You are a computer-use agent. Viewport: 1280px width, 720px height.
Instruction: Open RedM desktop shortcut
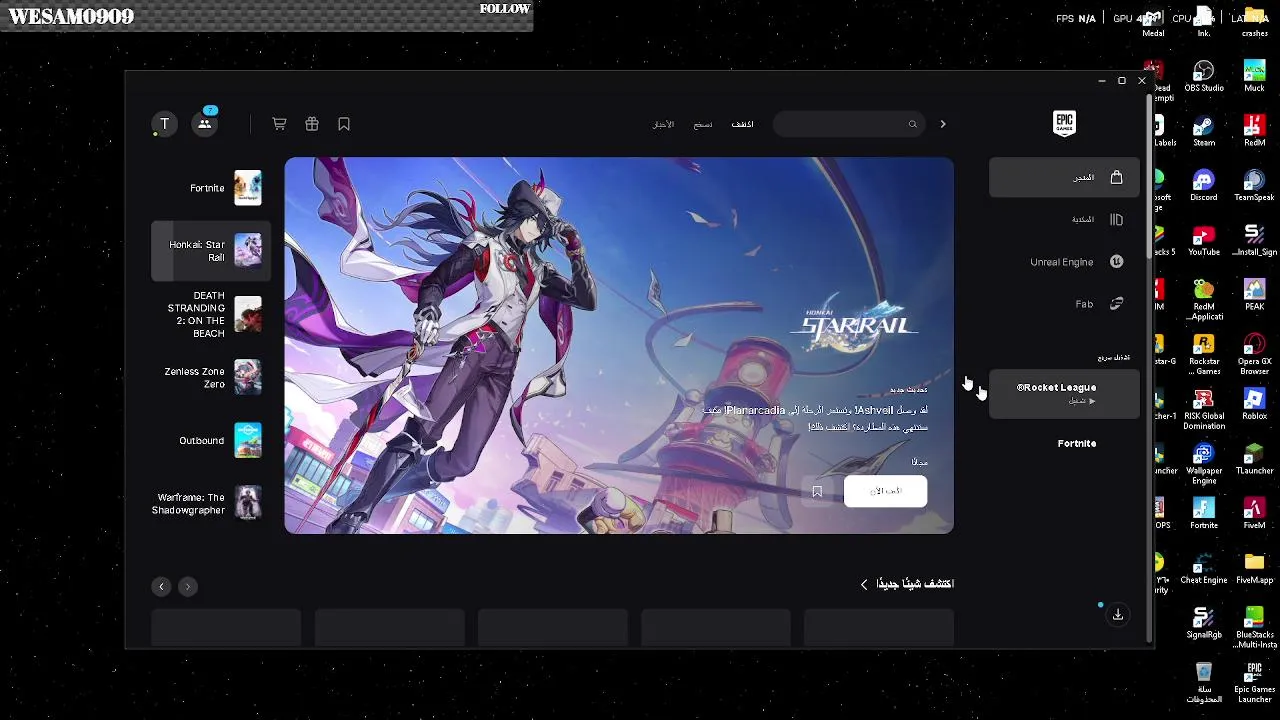[x=1254, y=131]
